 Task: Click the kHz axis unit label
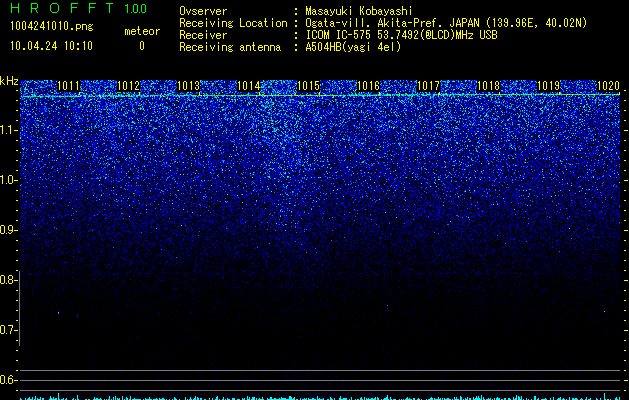click(9, 81)
